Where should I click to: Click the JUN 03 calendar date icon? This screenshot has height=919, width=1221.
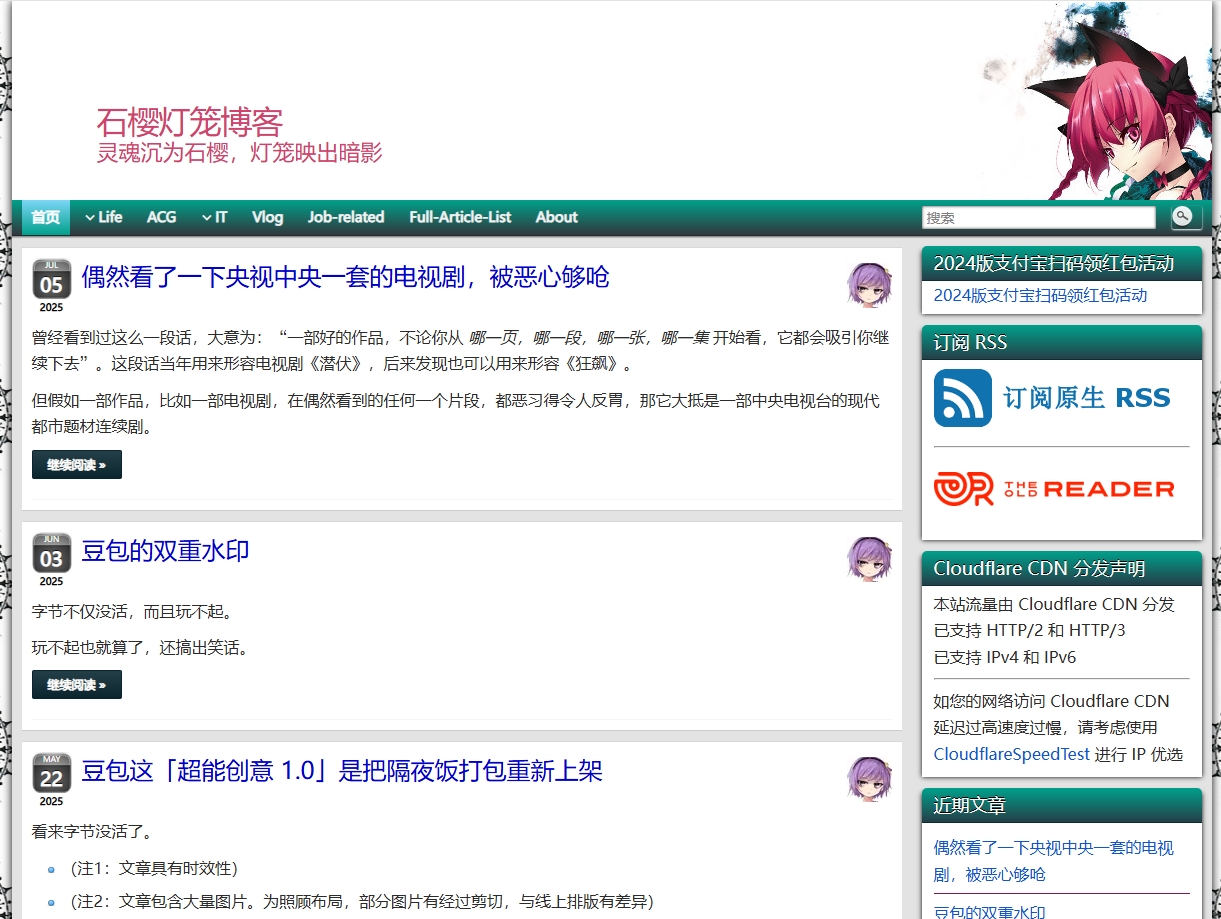(51, 556)
